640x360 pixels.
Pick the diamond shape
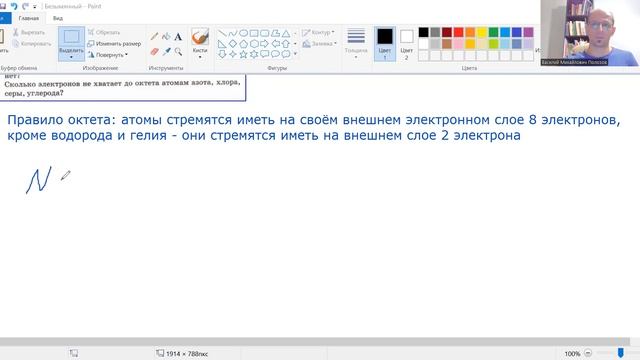click(x=233, y=44)
